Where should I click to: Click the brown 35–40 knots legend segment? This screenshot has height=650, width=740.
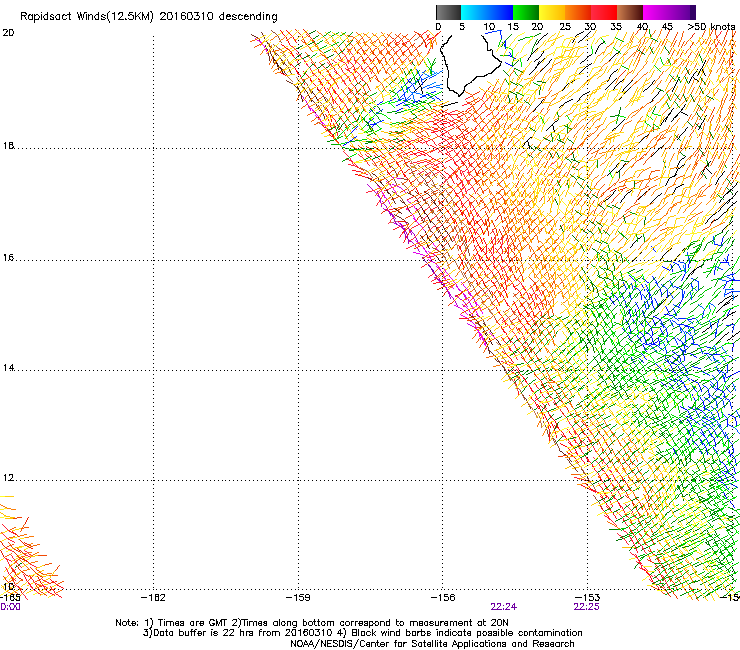(x=630, y=12)
